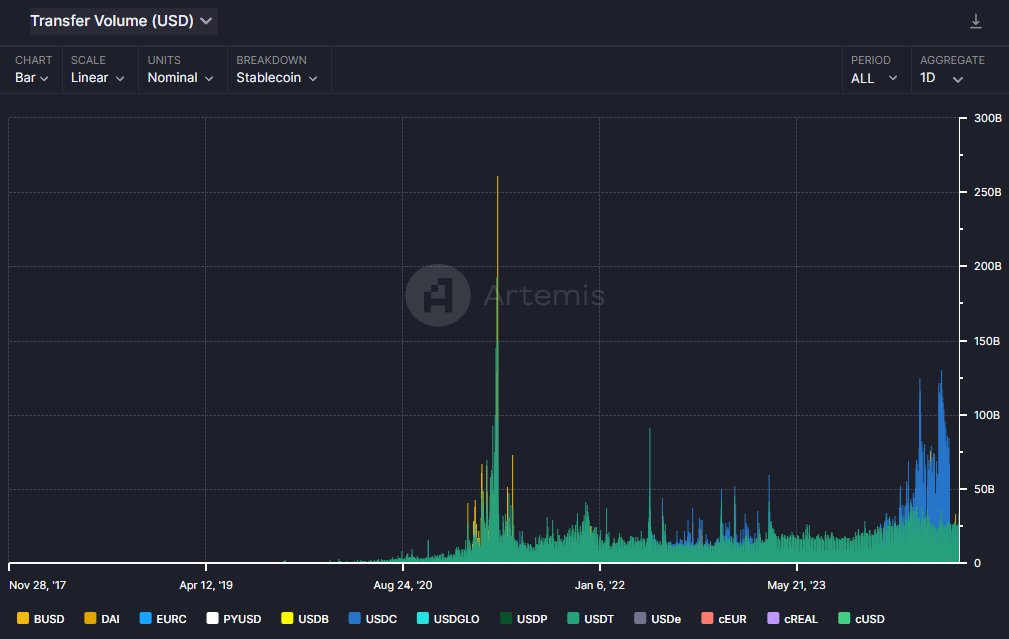Screen dimensions: 1009x639
Task: Toggle the BUSD legend series
Action: click(40, 619)
